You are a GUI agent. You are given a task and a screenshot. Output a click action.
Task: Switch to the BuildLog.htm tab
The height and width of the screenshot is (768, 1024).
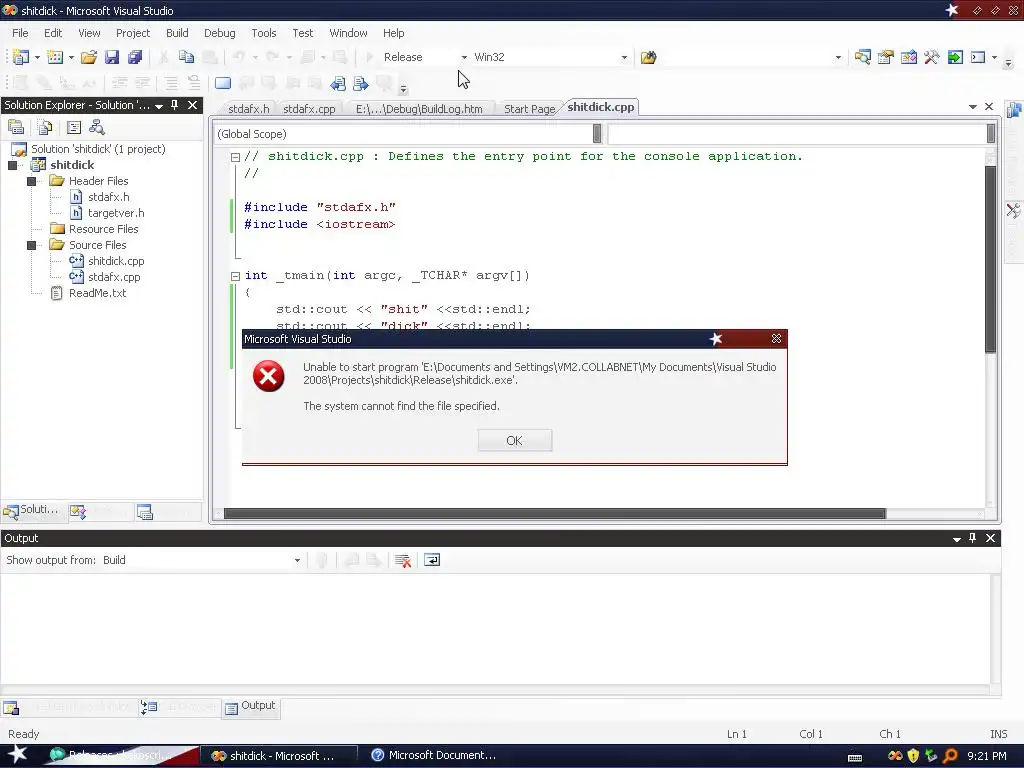point(419,109)
